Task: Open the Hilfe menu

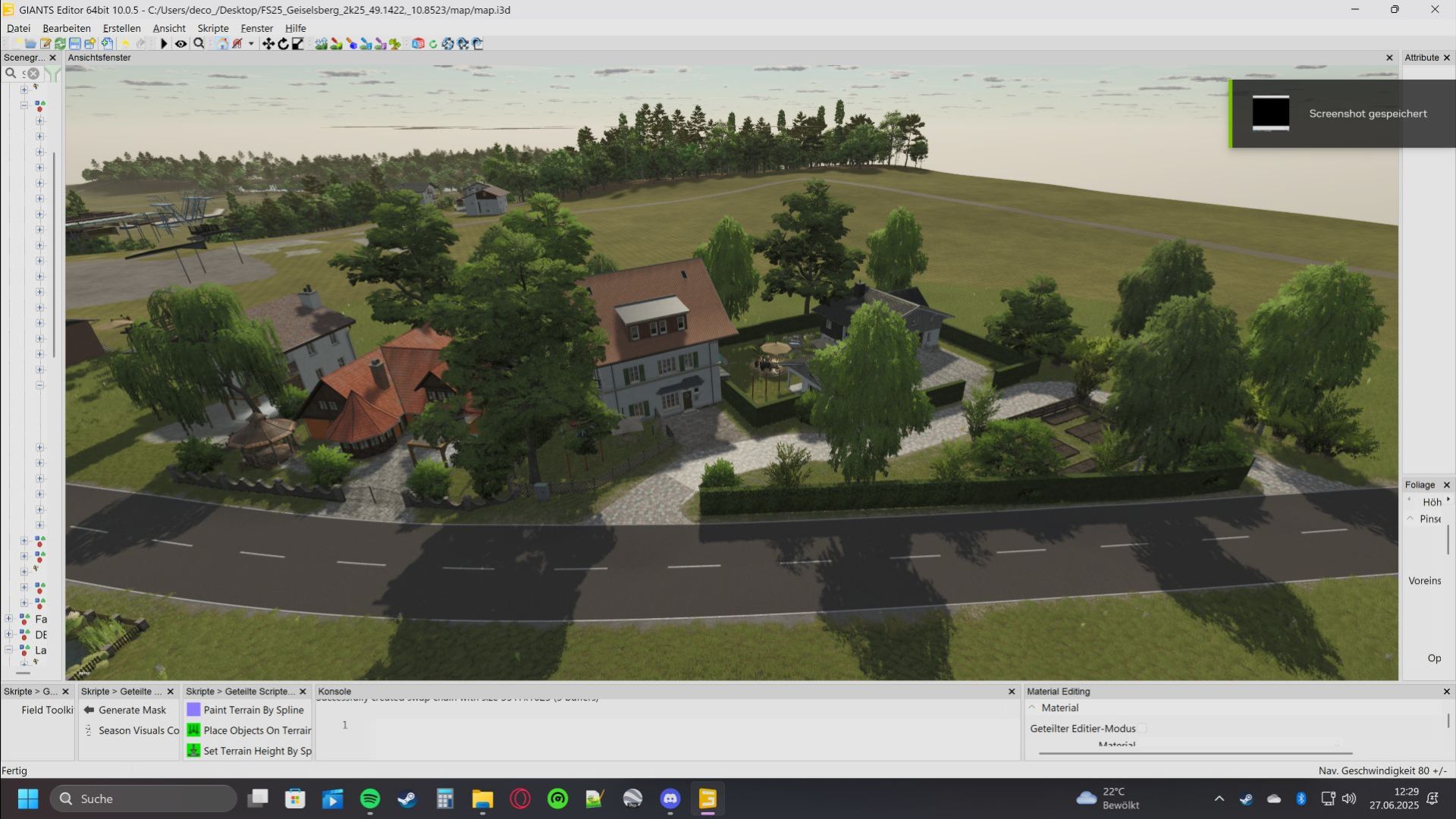Action: [296, 28]
